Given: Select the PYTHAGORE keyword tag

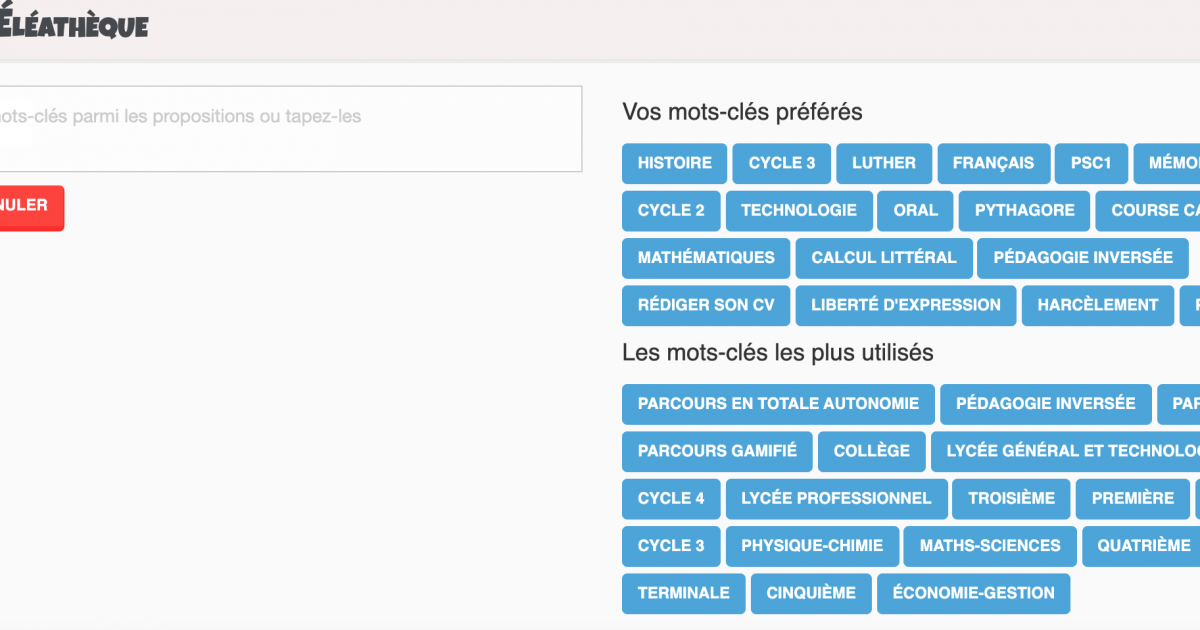Looking at the screenshot, I should click(1024, 210).
